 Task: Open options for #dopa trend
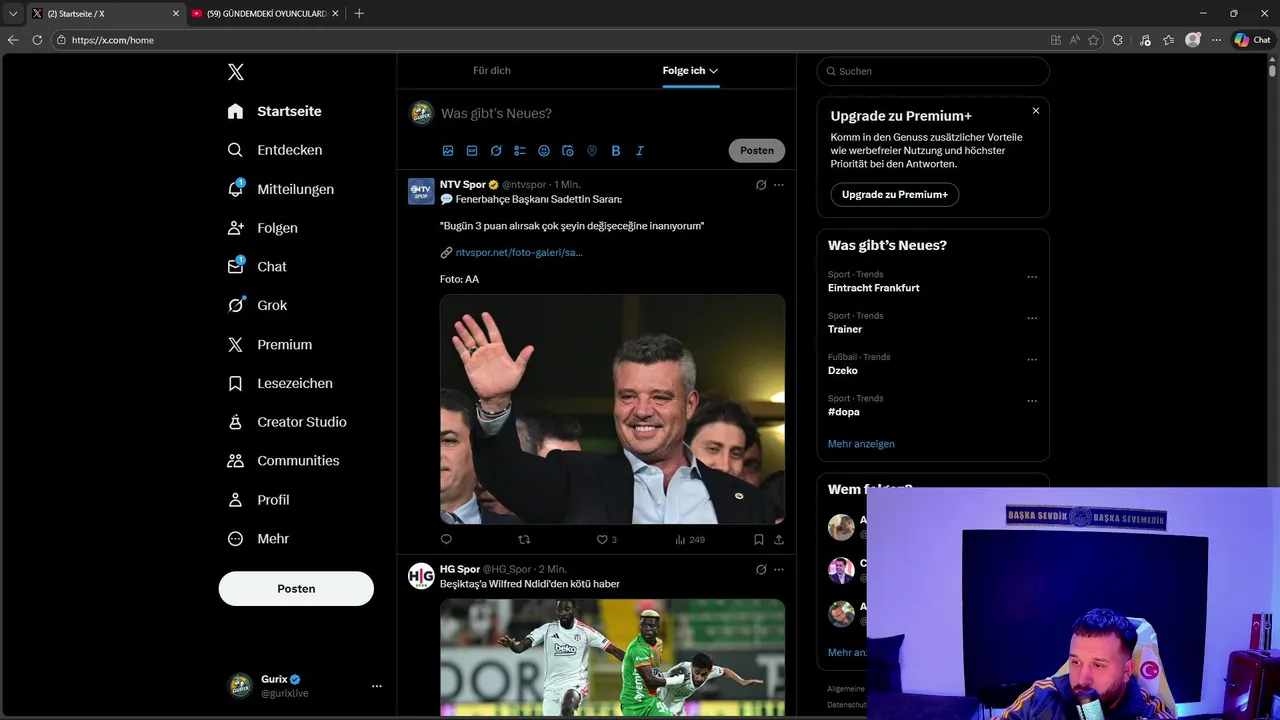[x=1032, y=402]
